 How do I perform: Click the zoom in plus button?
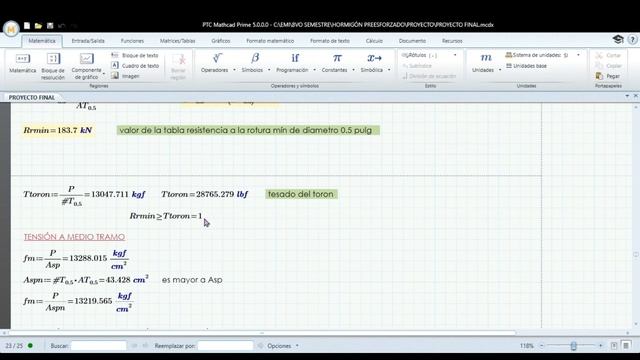(x=600, y=346)
